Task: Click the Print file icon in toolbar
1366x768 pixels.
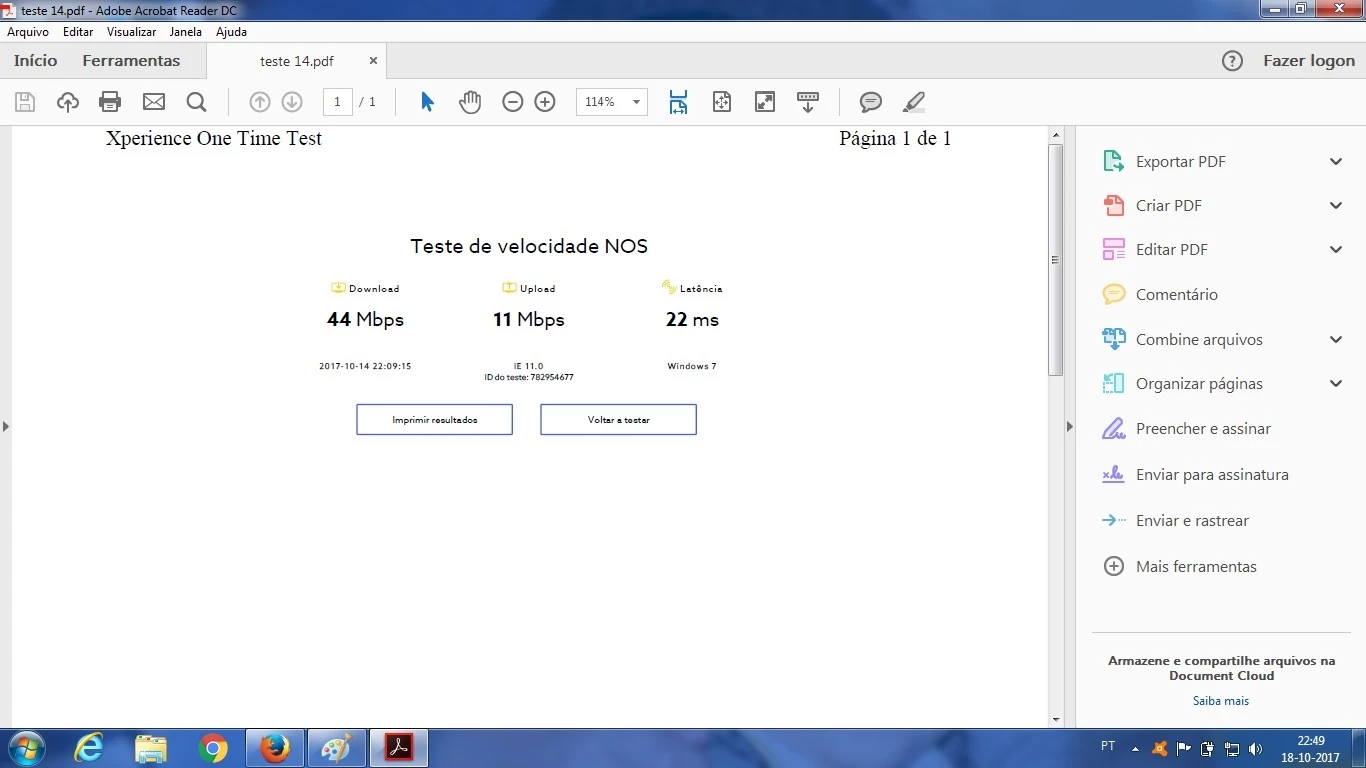Action: tap(110, 102)
